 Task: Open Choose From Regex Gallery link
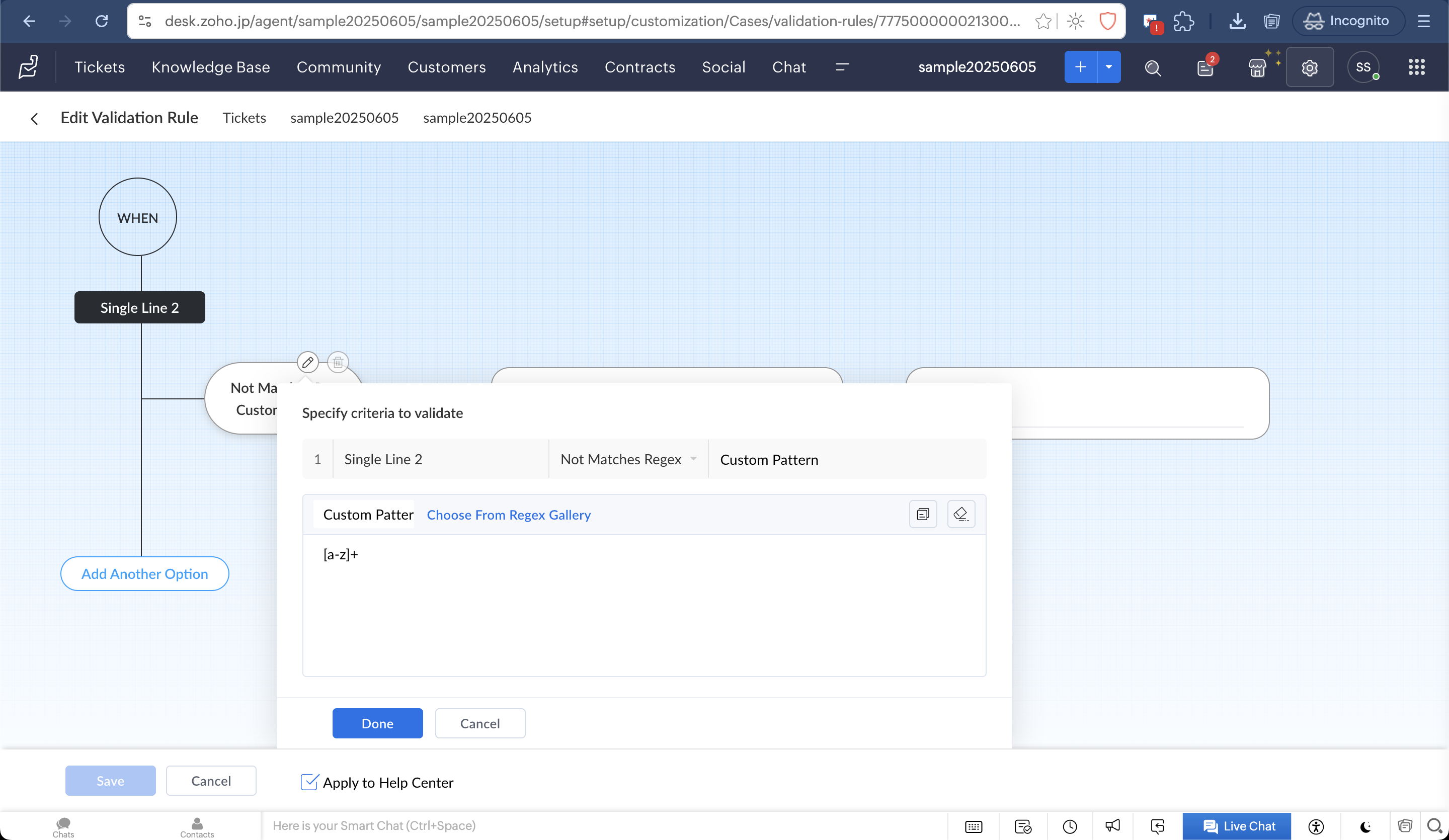pos(508,515)
